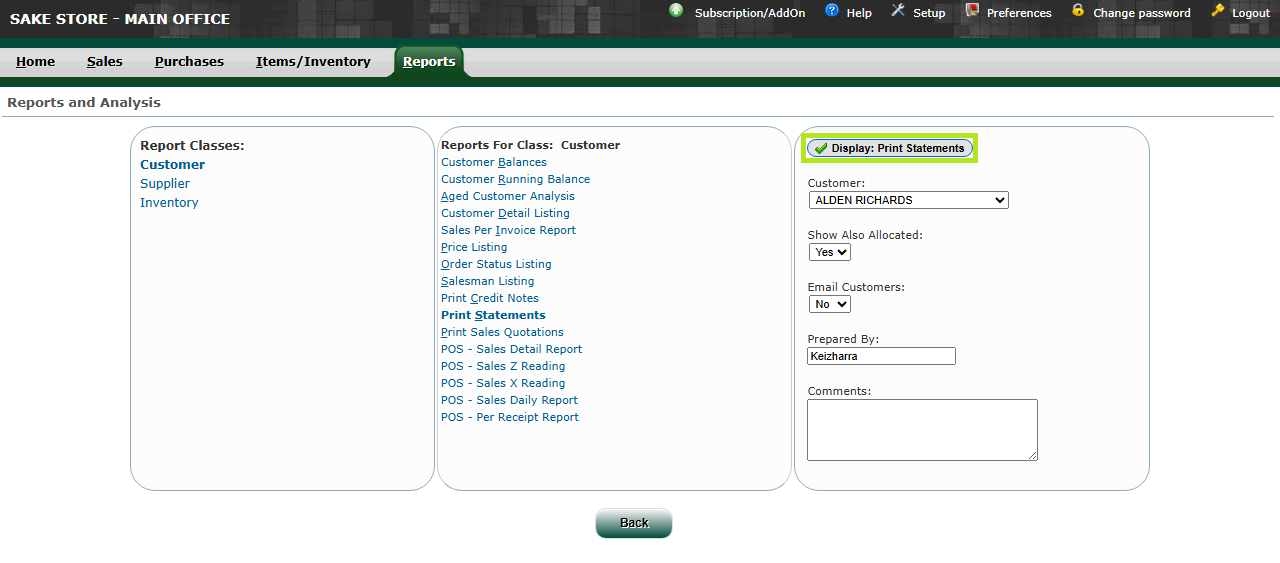Screen dimensions: 1280x563
Task: Click the Prepared By text field
Action: (x=881, y=356)
